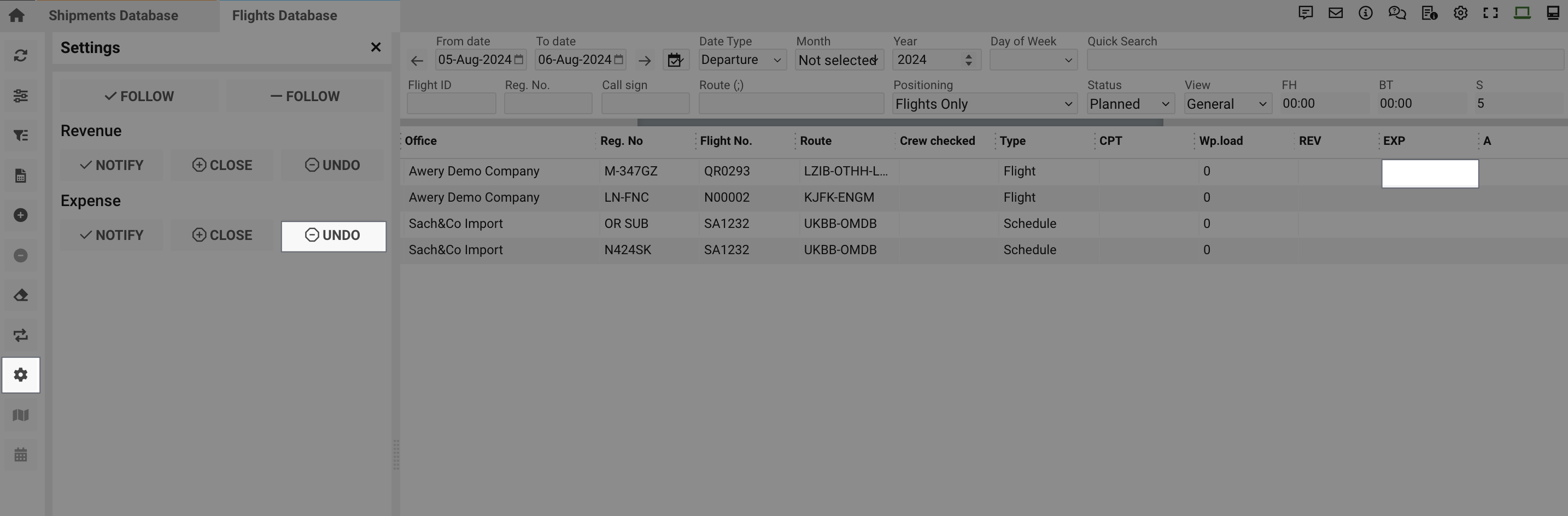This screenshot has height=516, width=1568.
Task: Toggle fullscreen icon in top bar
Action: pyautogui.click(x=1490, y=13)
